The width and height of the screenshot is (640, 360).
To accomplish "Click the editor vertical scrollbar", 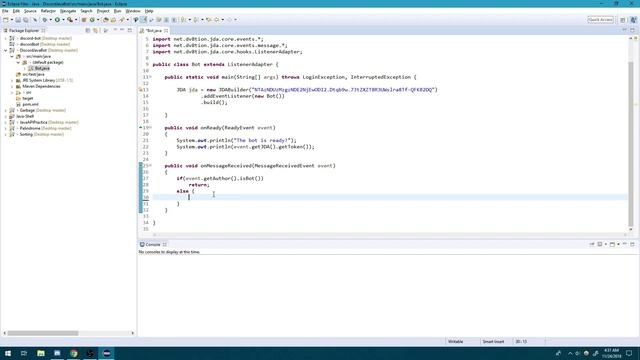I will tap(631, 143).
